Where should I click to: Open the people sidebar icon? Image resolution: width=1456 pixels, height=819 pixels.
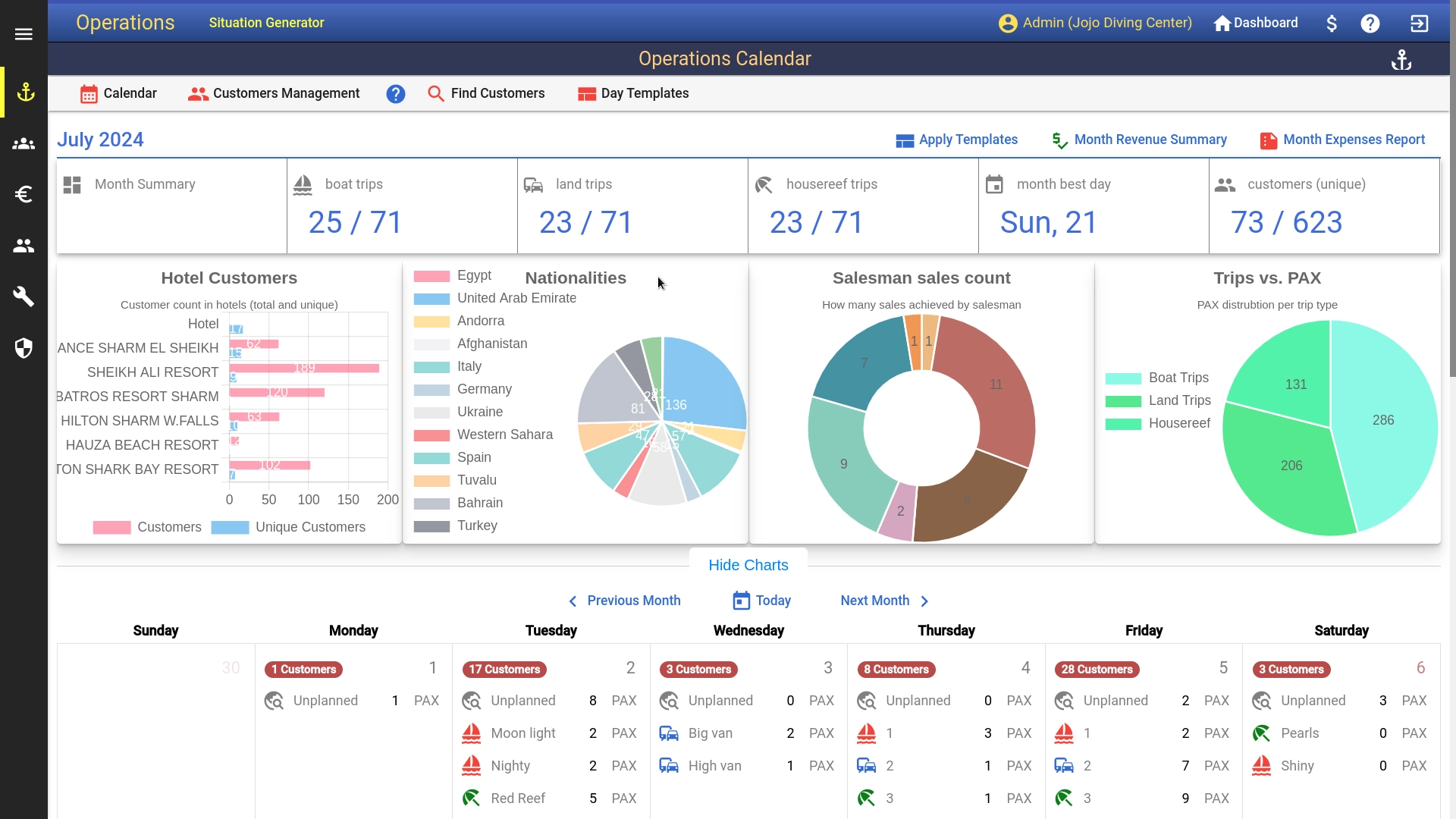coord(24,246)
